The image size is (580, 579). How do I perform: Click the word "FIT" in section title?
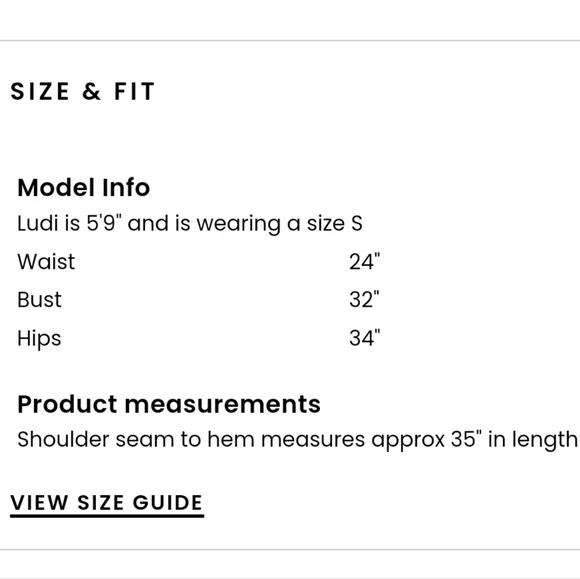coord(134,91)
